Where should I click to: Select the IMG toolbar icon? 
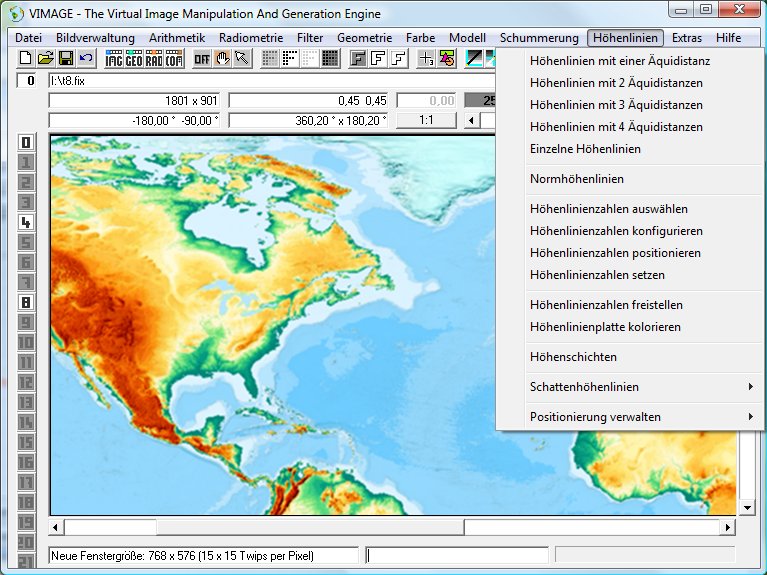pyautogui.click(x=114, y=59)
